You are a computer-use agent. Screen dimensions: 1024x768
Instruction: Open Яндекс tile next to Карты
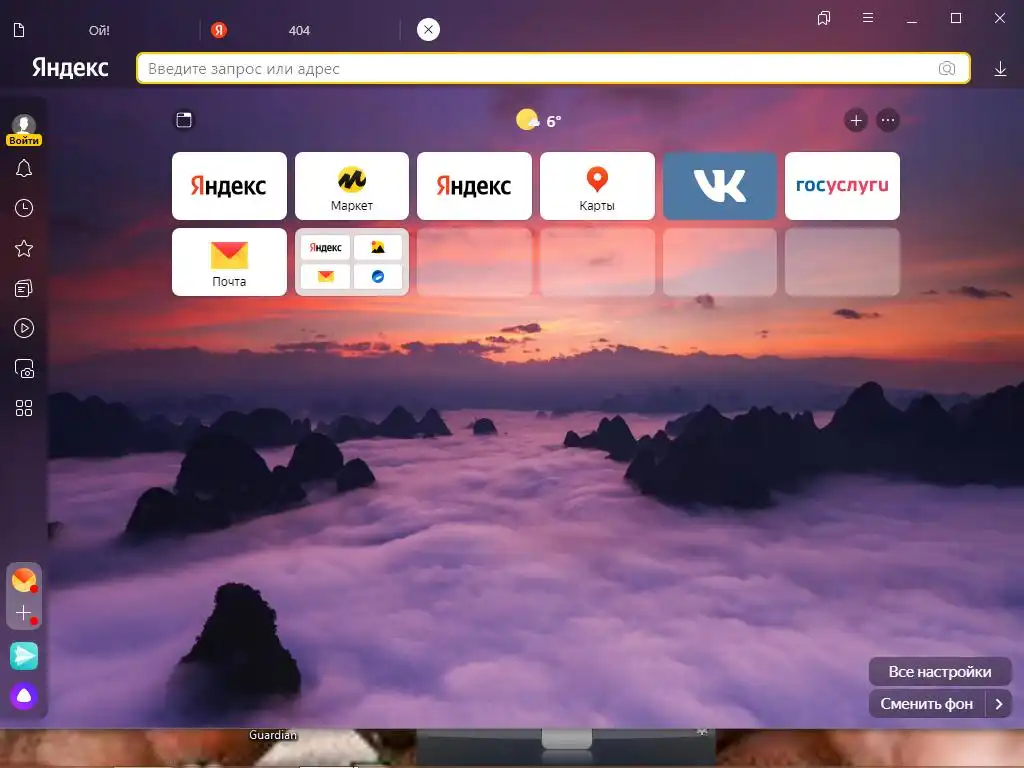pos(474,186)
